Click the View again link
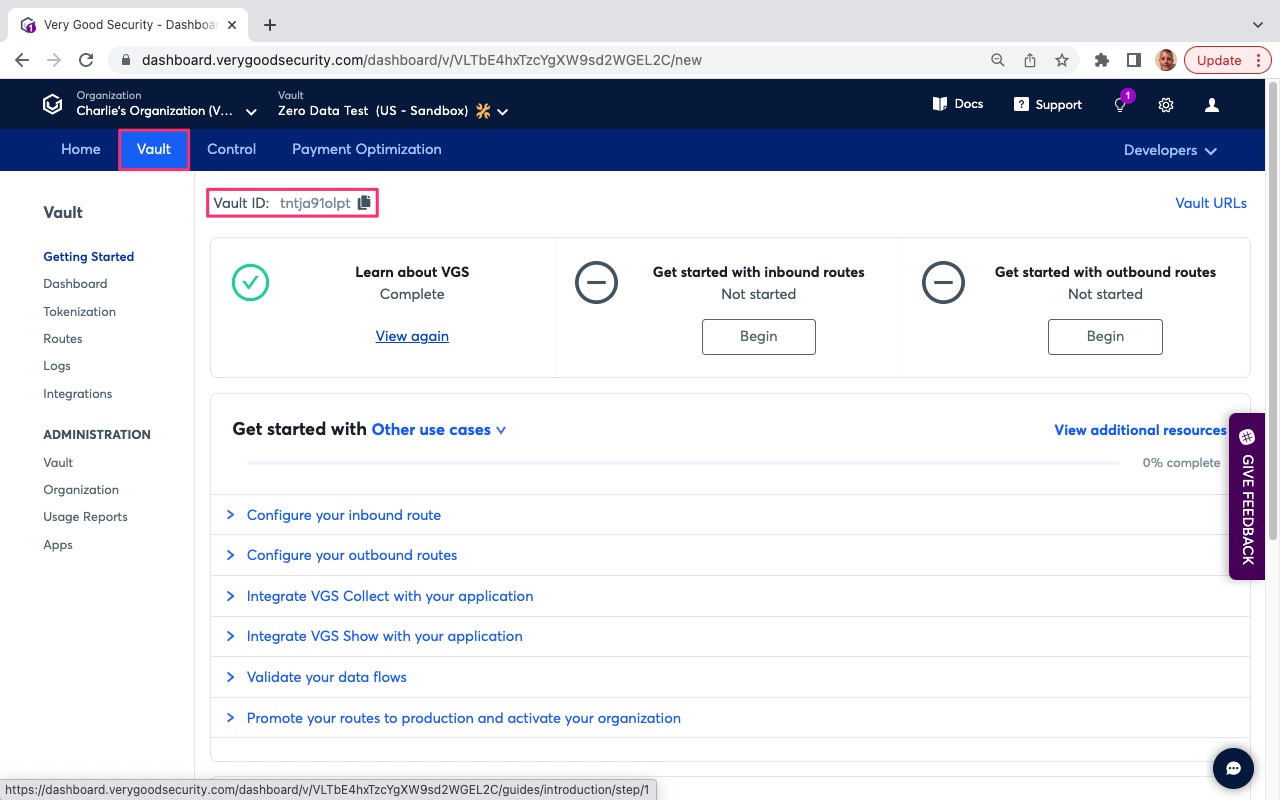Image resolution: width=1280 pixels, height=800 pixels. [412, 336]
